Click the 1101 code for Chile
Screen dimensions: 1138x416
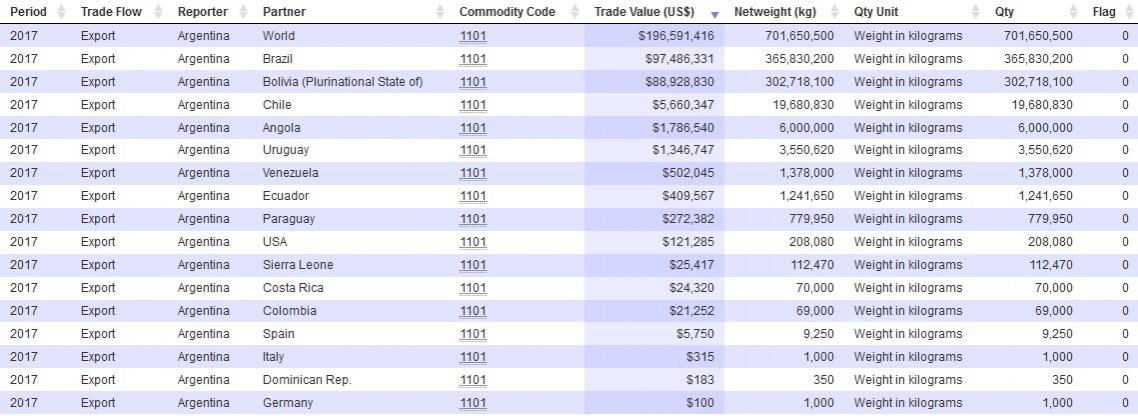coord(472,105)
